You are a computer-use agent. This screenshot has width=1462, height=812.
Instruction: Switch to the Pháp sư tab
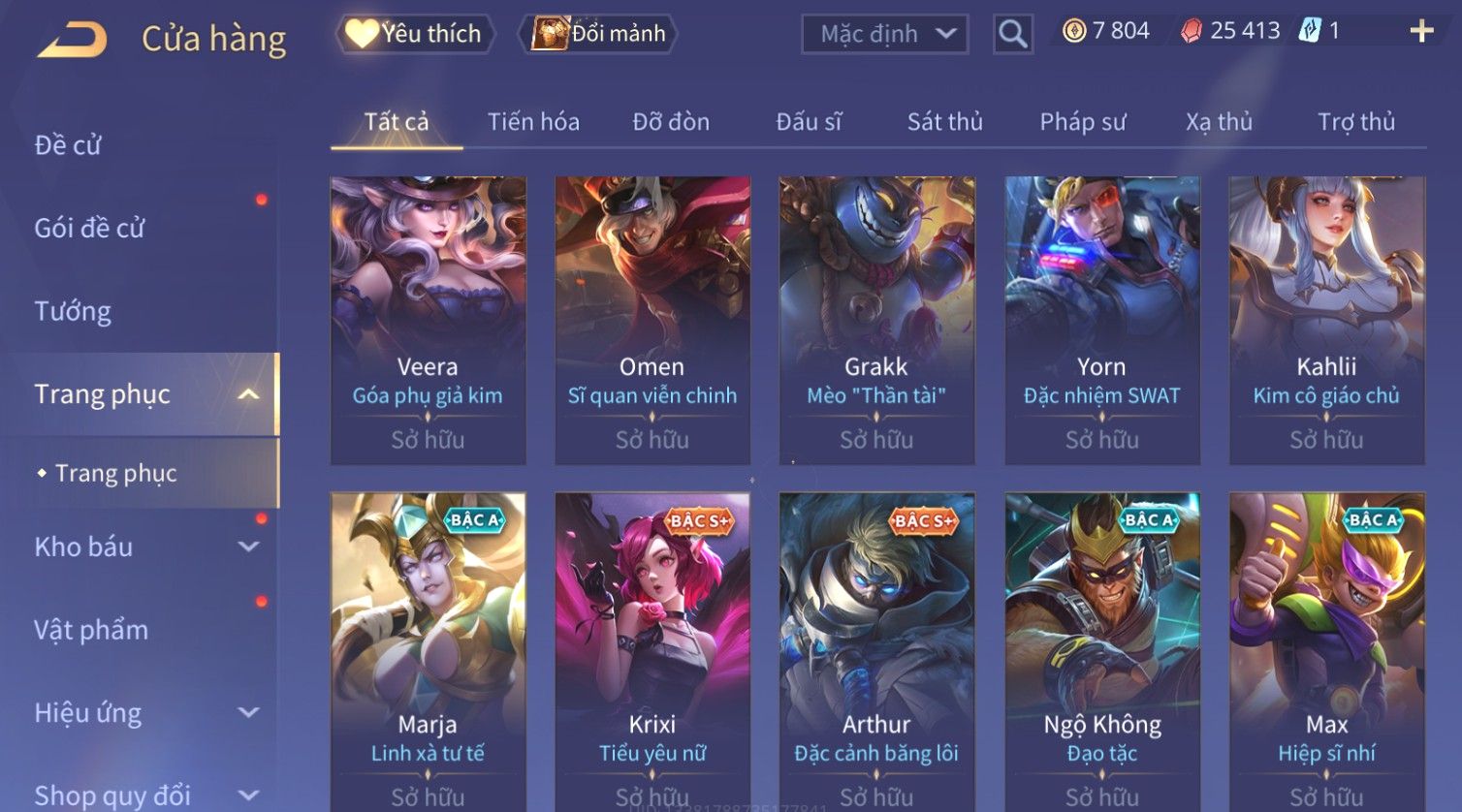pyautogui.click(x=1083, y=122)
